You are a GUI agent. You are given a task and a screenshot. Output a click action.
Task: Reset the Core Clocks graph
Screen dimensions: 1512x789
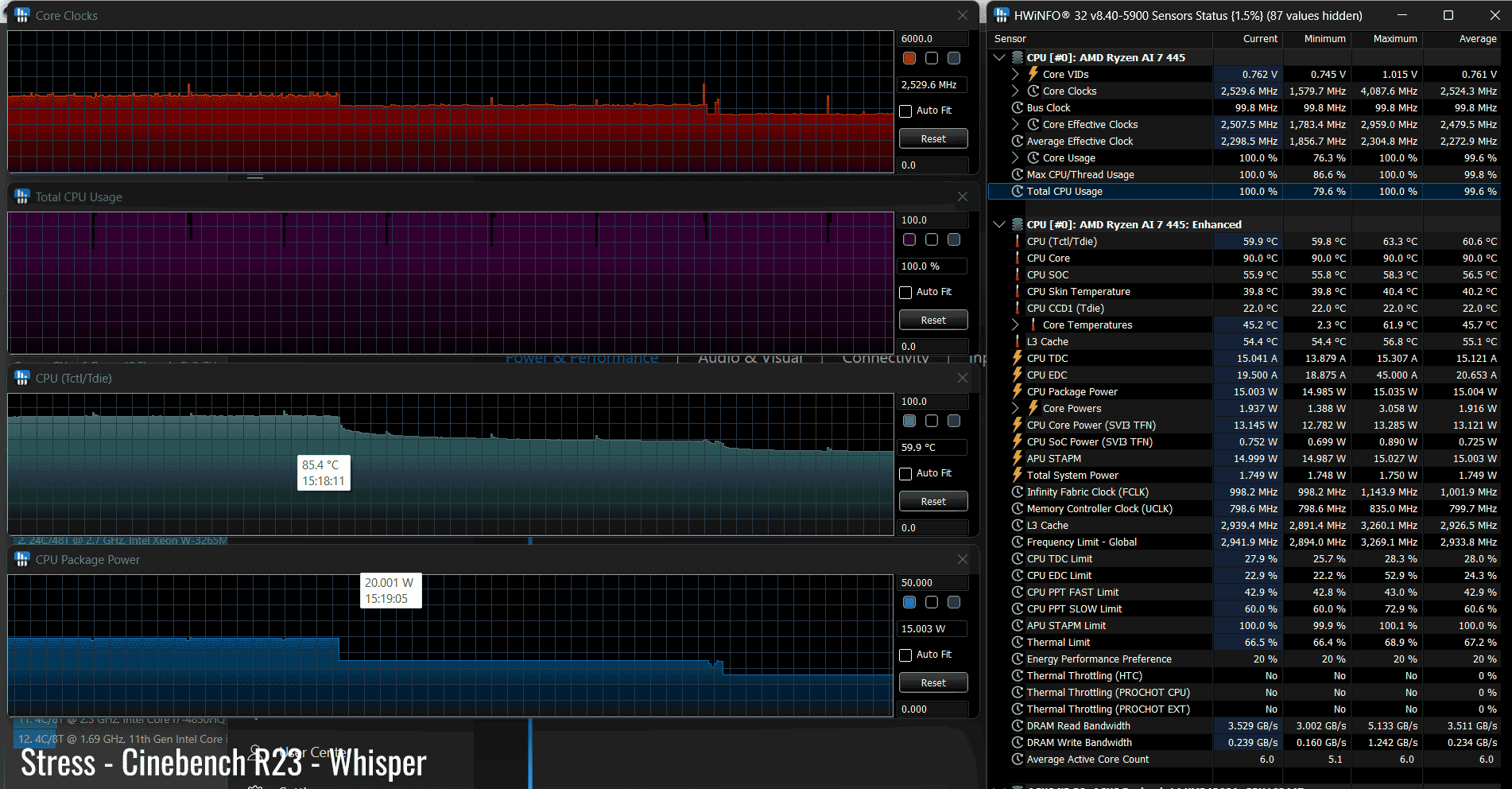(933, 138)
